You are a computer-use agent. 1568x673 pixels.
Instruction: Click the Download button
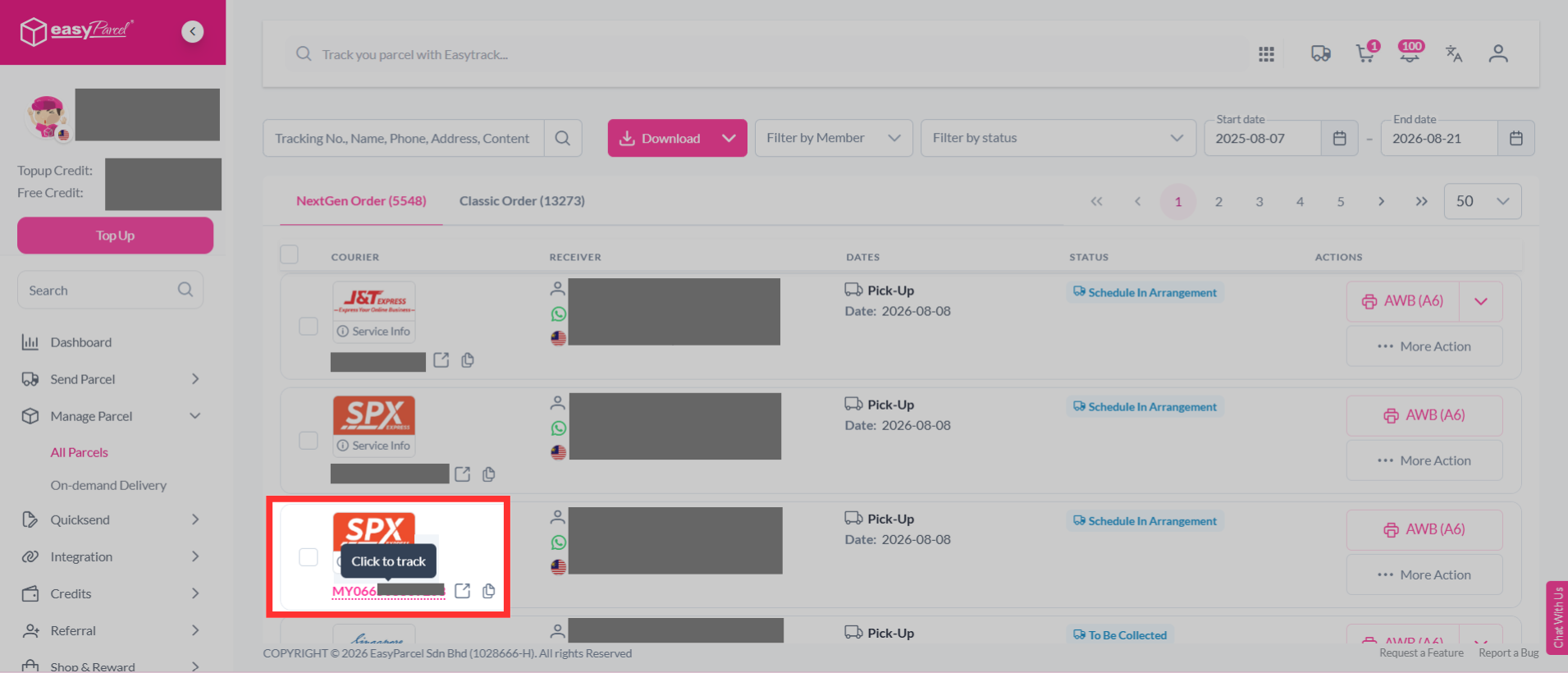pos(661,138)
